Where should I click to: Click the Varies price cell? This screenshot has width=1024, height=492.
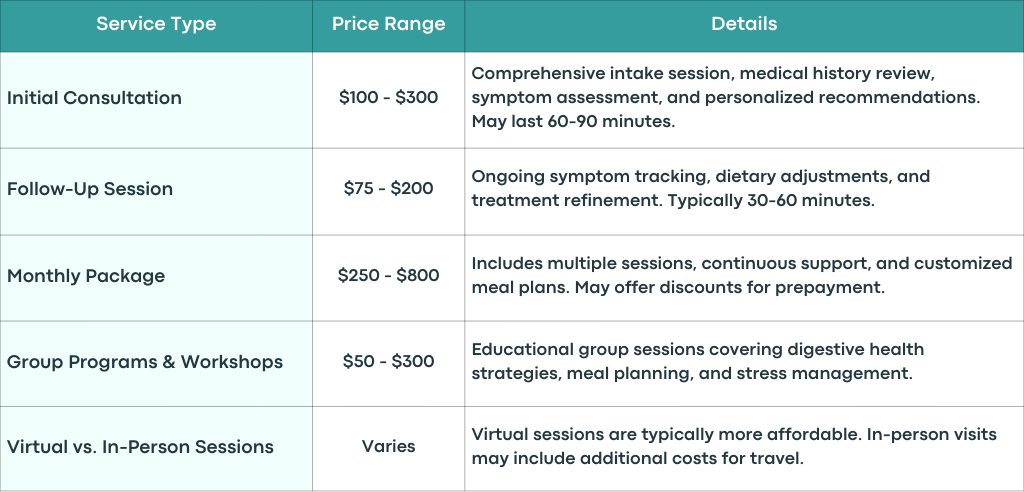pyautogui.click(x=389, y=447)
